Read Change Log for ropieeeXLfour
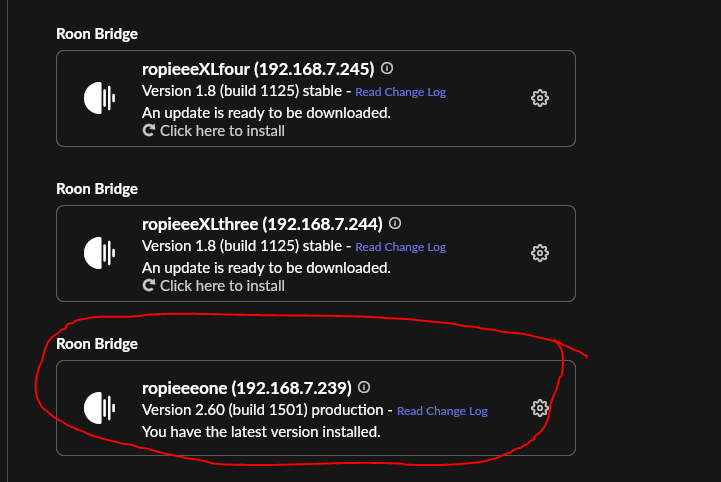721x482 pixels. (400, 92)
